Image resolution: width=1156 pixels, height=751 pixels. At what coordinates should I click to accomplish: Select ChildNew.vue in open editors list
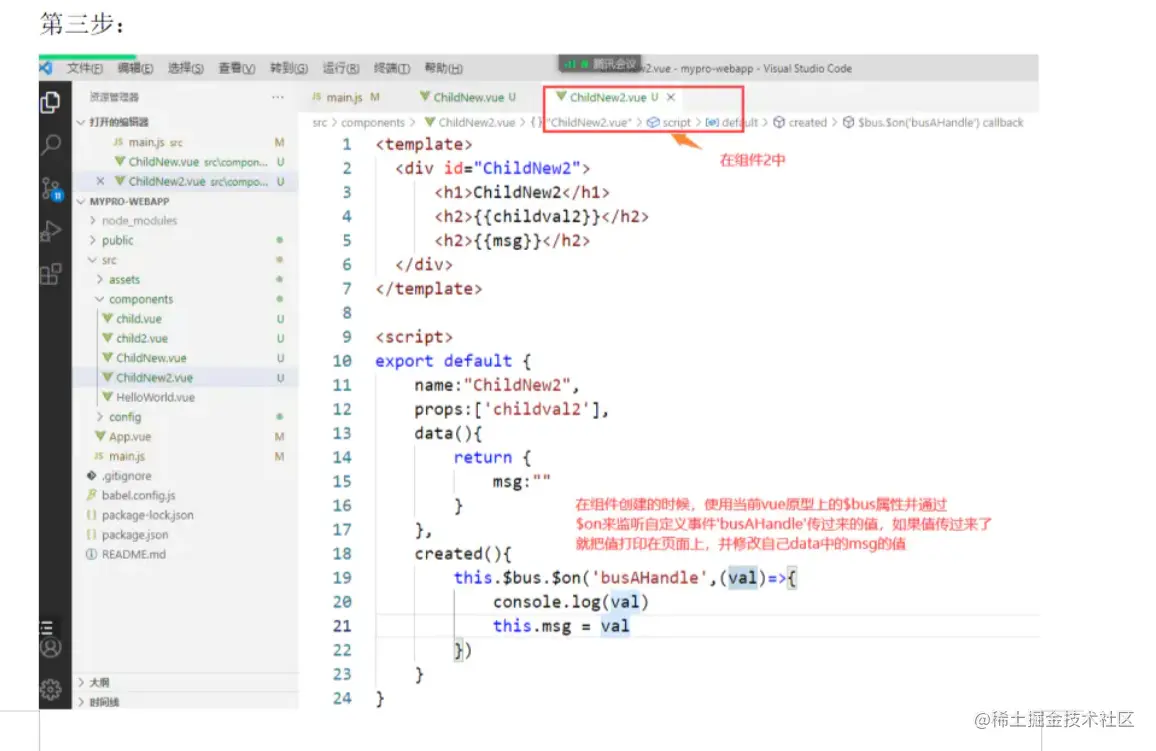198,161
